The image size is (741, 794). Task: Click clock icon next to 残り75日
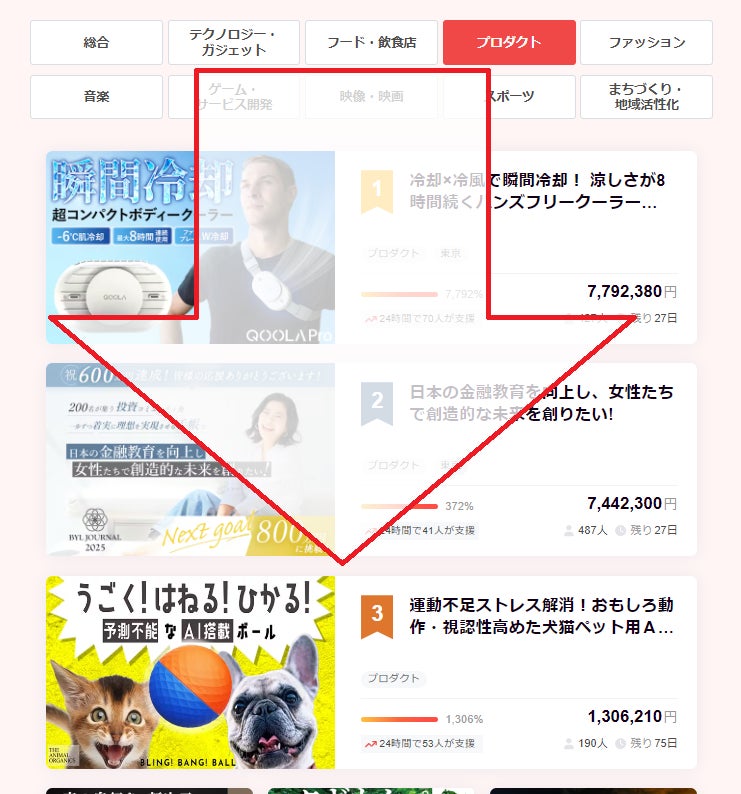point(620,743)
